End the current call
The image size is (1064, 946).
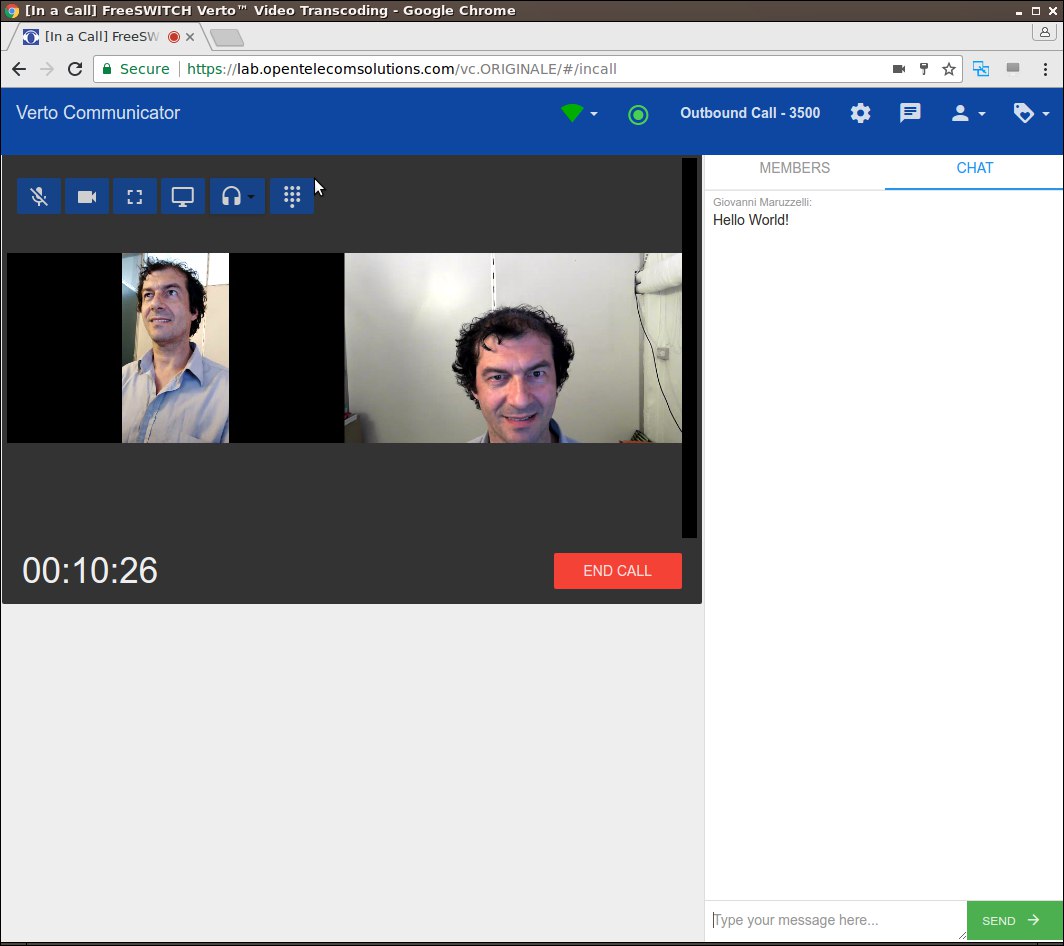[618, 571]
